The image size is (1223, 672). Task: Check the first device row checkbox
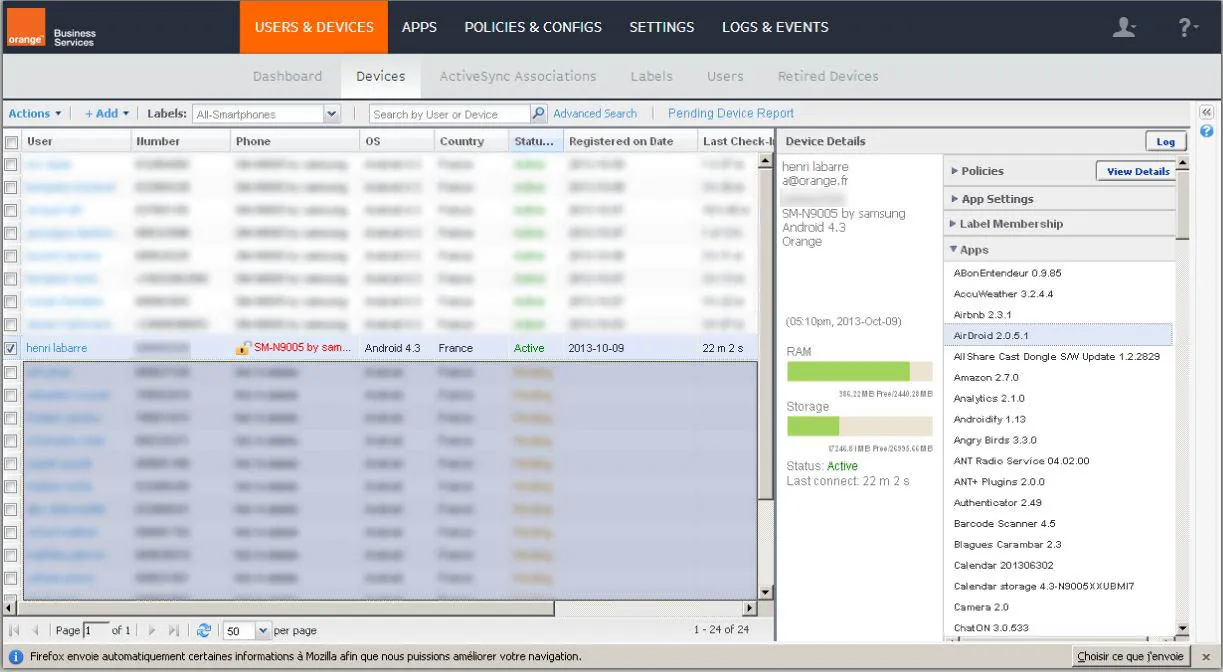(x=11, y=165)
